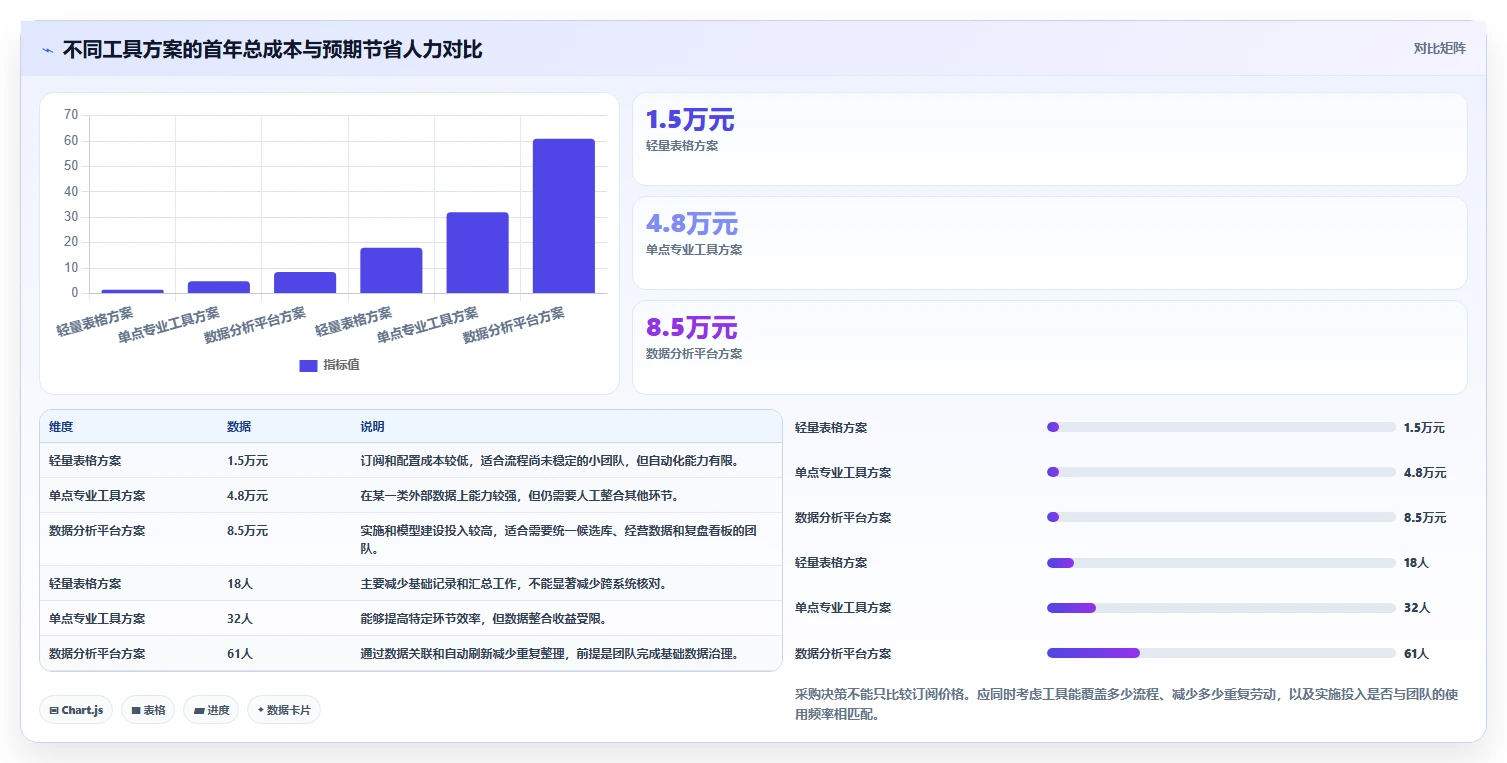The height and width of the screenshot is (763, 1507).
Task: Toggle the 指标值 legend entry under the chart
Action: (x=330, y=365)
